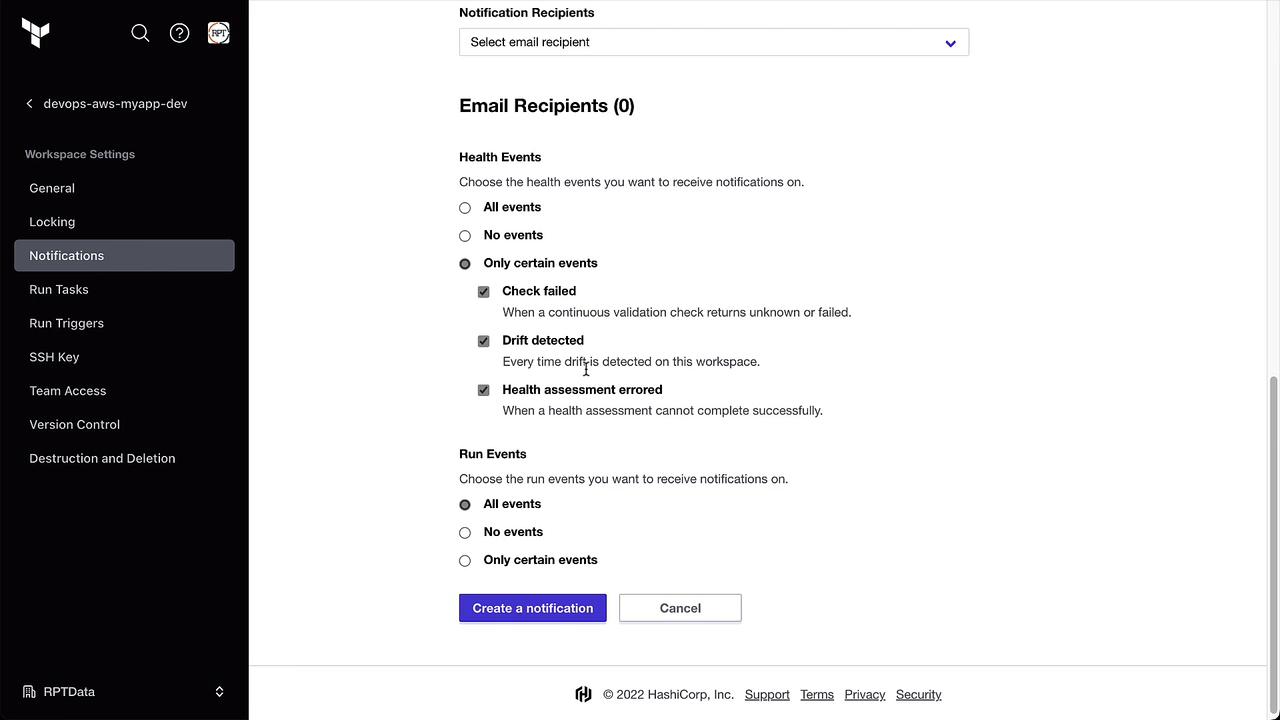
Task: Go to Version Control settings
Action: point(74,424)
